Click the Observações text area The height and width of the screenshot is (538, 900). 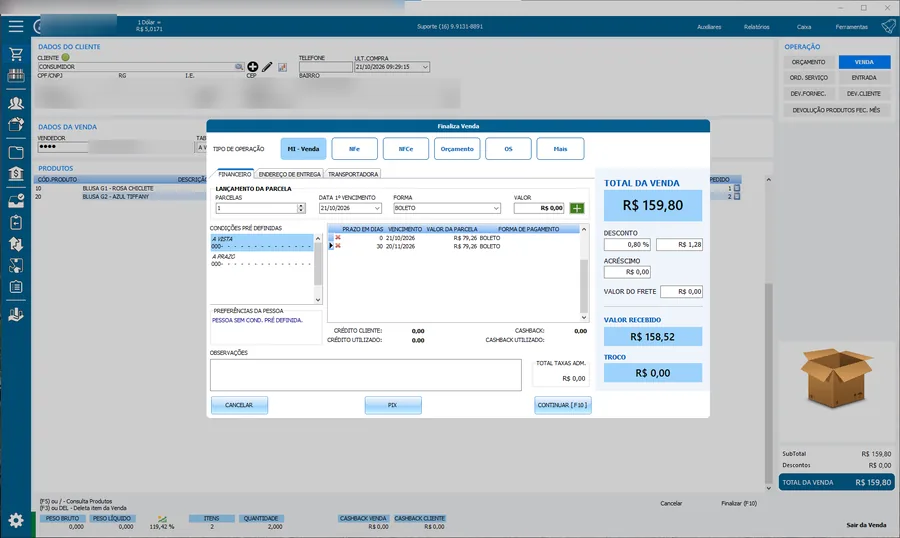coord(366,375)
